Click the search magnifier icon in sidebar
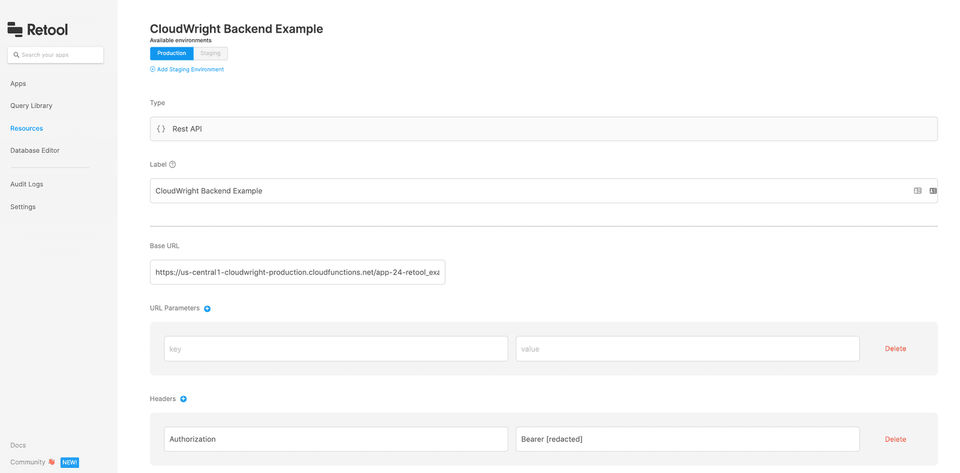This screenshot has height=473, width=960. (17, 55)
